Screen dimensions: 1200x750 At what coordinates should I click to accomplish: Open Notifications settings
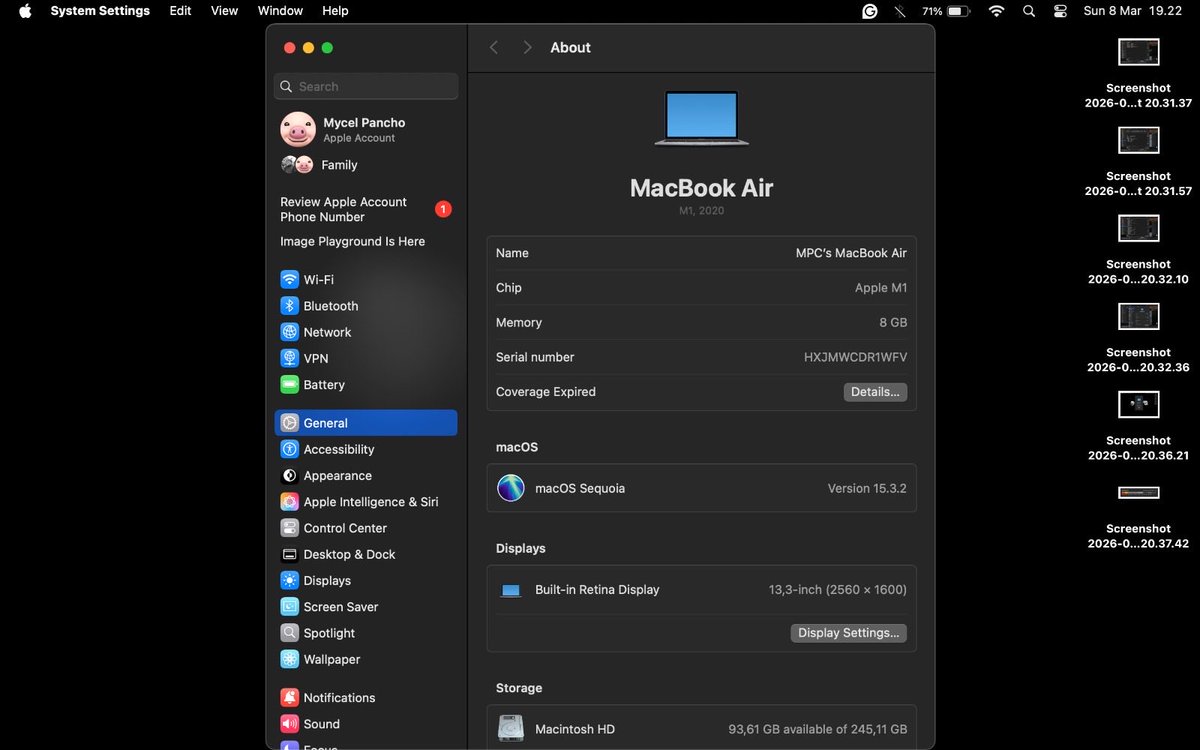coord(338,697)
